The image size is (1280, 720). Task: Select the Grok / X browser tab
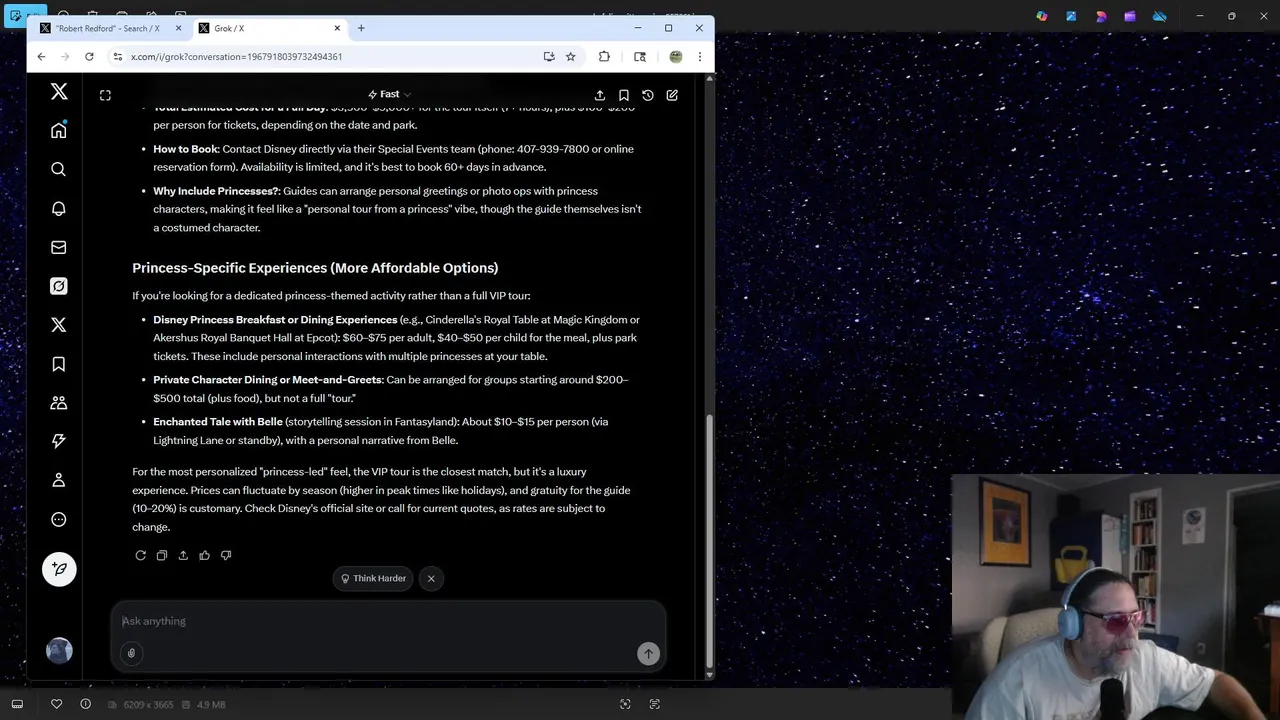pyautogui.click(x=270, y=28)
